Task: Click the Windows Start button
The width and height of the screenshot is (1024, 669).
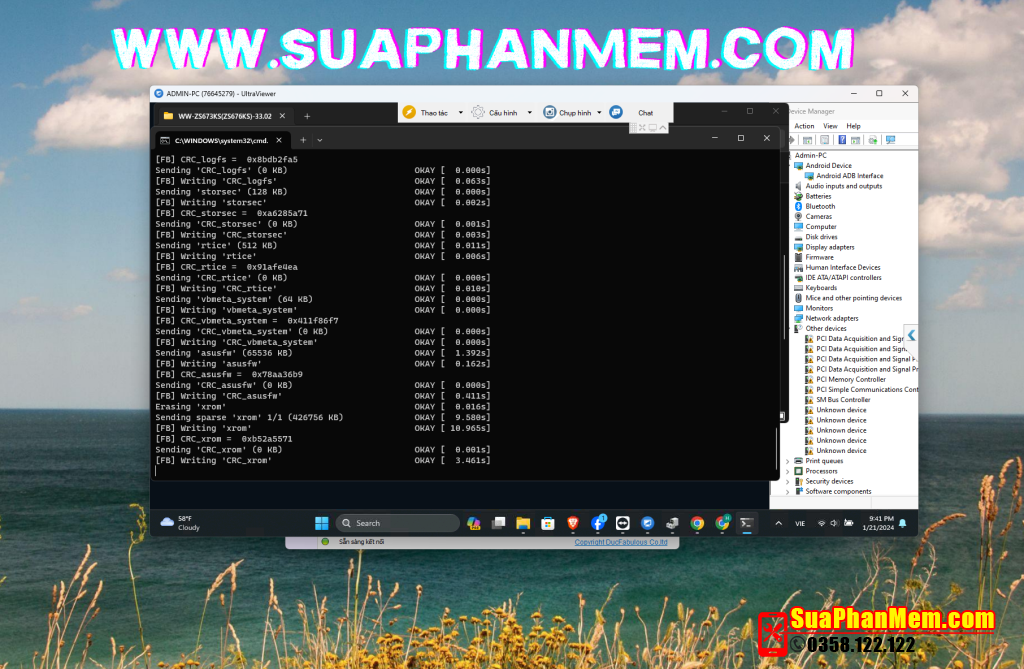Action: click(321, 523)
